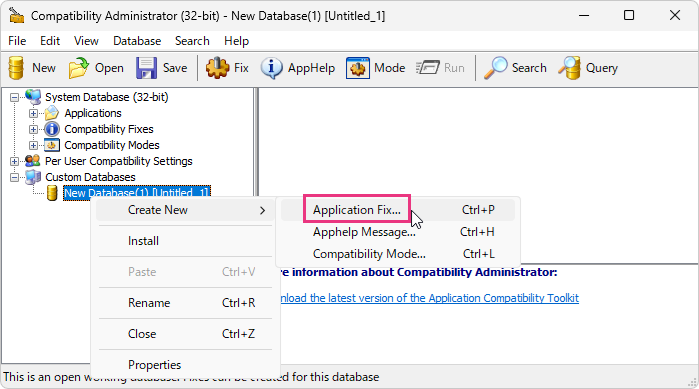Click the New Database cylinder icon in tree
This screenshot has width=699, height=389.
click(52, 193)
